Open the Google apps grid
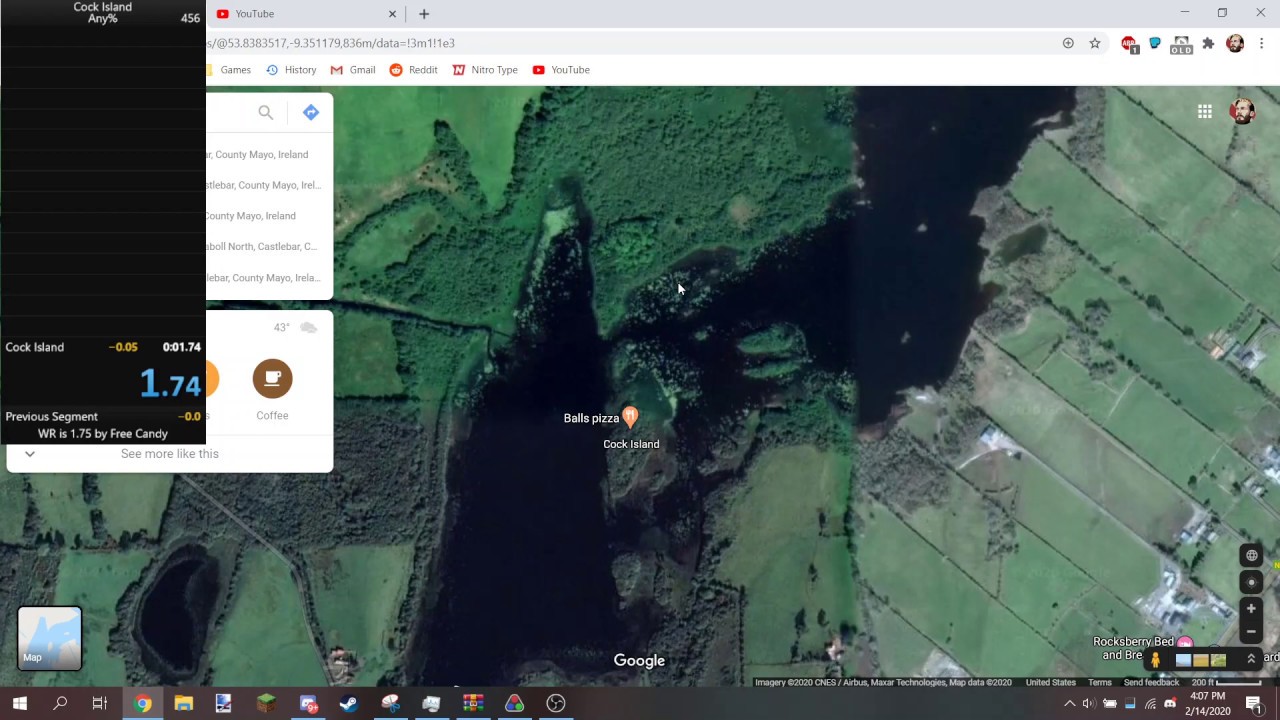Viewport: 1280px width, 720px height. [1205, 111]
